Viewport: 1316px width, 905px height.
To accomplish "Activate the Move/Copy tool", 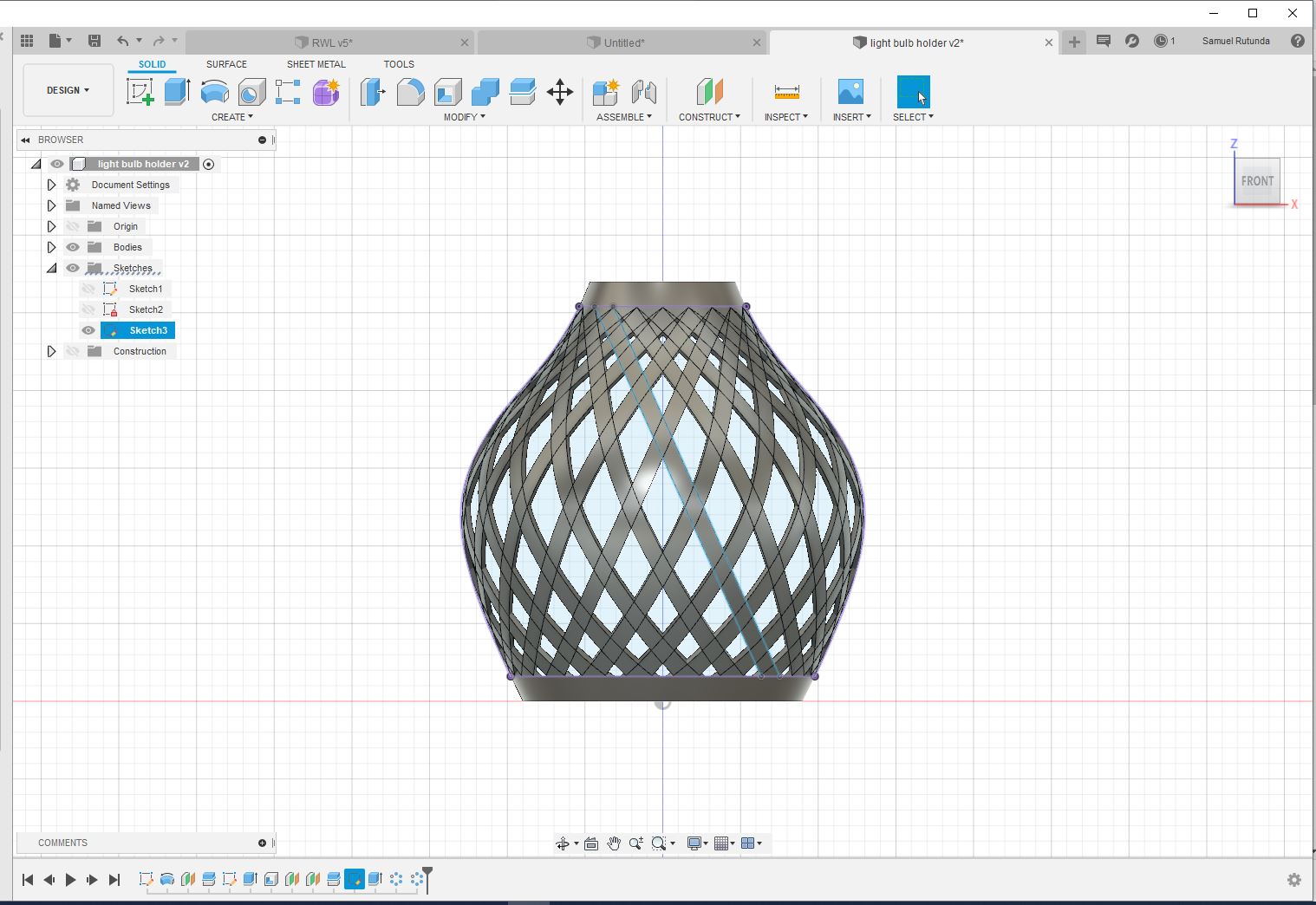I will pyautogui.click(x=560, y=92).
